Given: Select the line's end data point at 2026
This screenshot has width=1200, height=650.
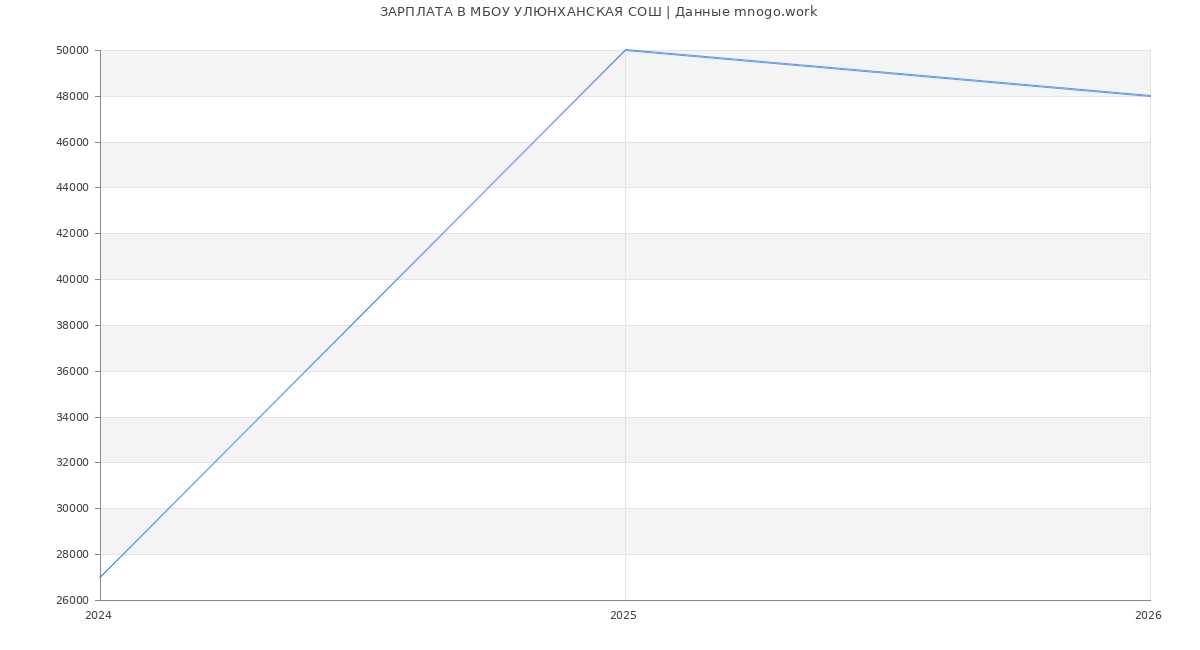Looking at the screenshot, I should 1150,96.
